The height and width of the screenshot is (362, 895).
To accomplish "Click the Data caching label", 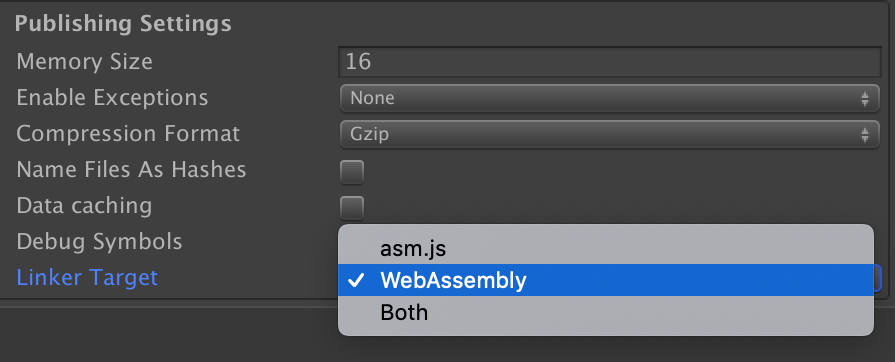I will 84,206.
